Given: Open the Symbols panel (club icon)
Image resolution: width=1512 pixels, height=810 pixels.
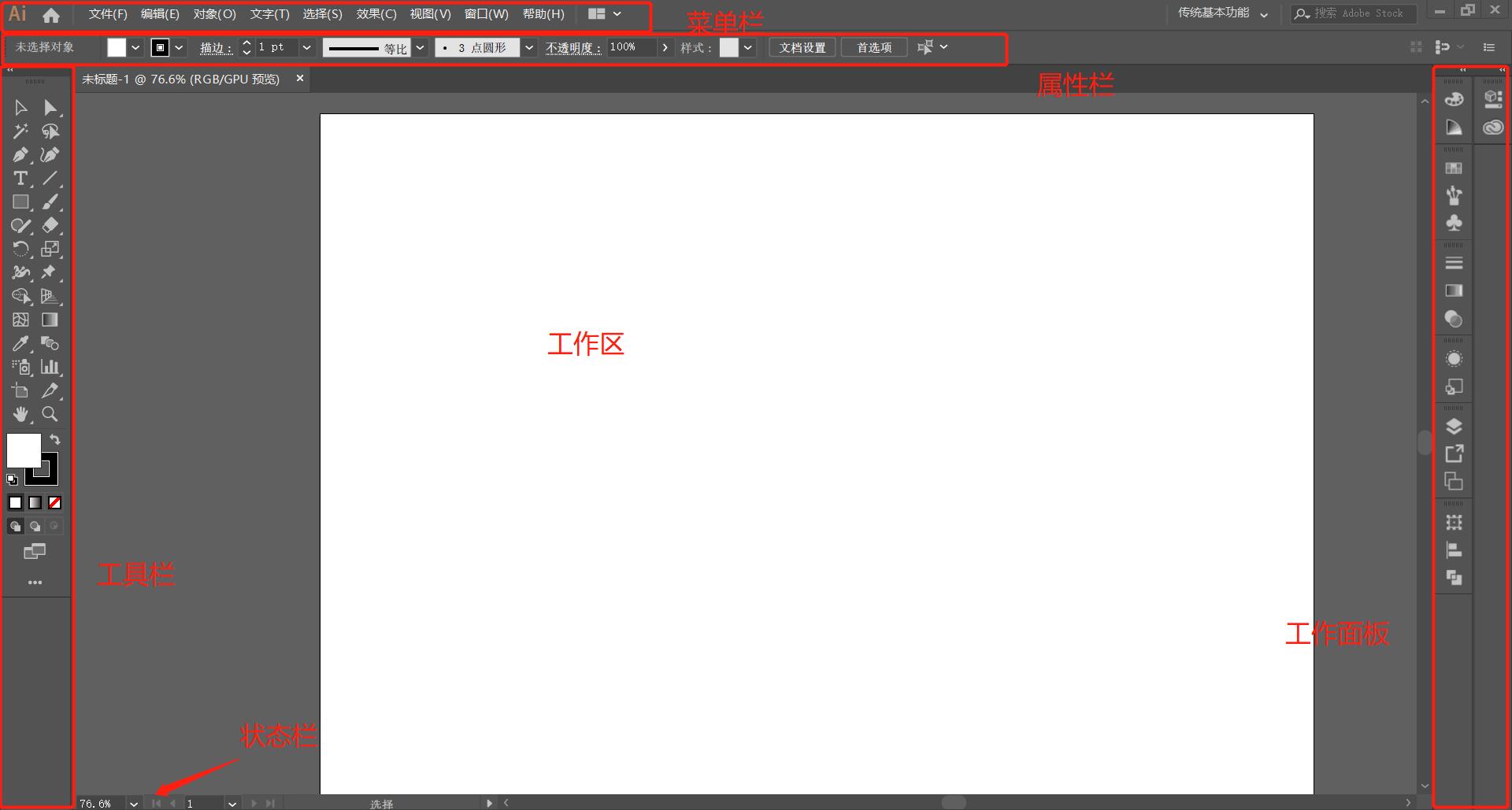Looking at the screenshot, I should coord(1454,224).
